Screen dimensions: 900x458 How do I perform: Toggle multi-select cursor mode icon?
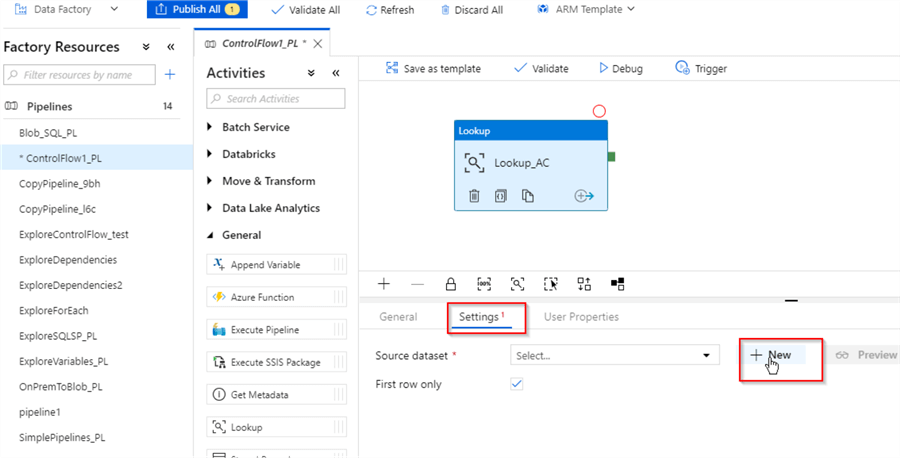551,284
